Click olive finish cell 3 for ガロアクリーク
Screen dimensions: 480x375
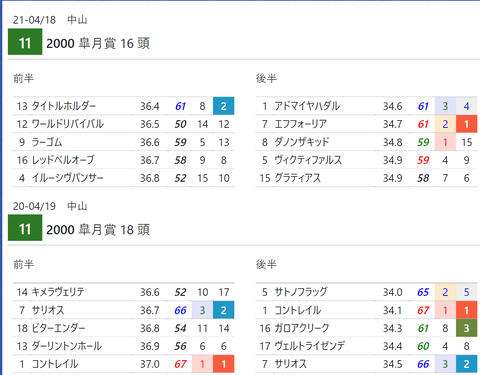tap(466, 328)
